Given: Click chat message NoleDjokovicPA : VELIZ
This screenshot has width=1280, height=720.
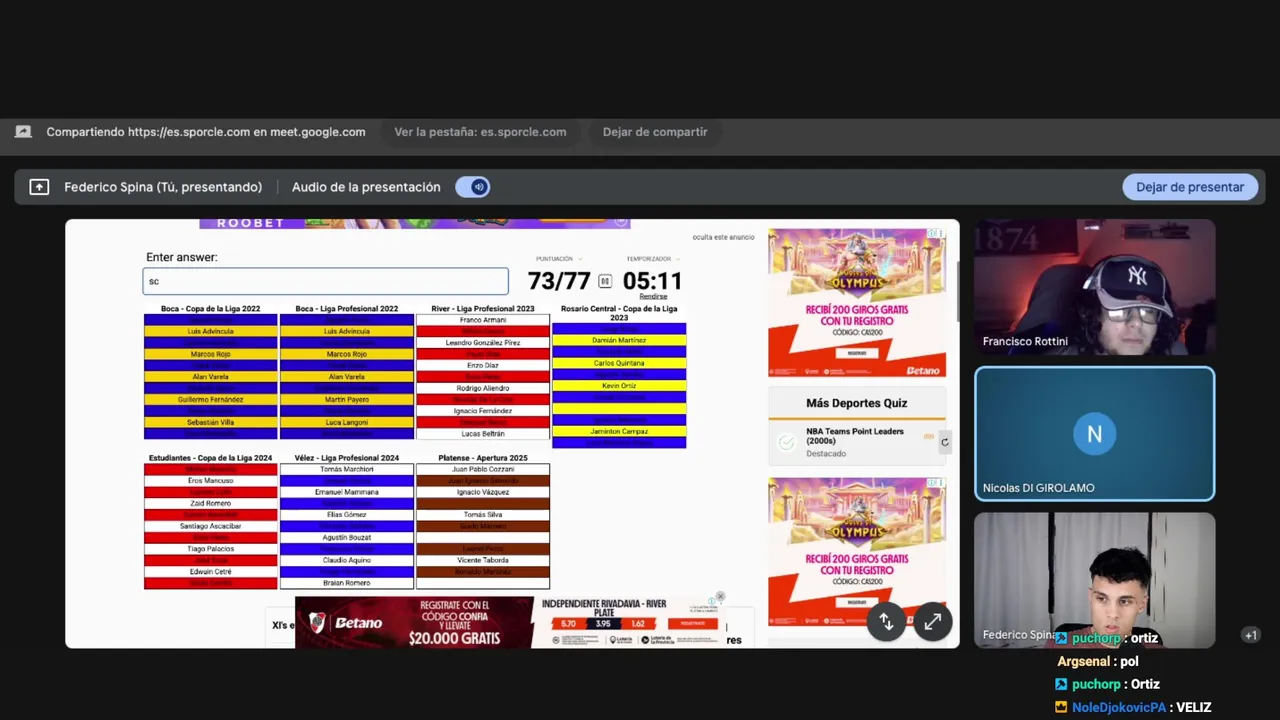Looking at the screenshot, I should 1133,707.
